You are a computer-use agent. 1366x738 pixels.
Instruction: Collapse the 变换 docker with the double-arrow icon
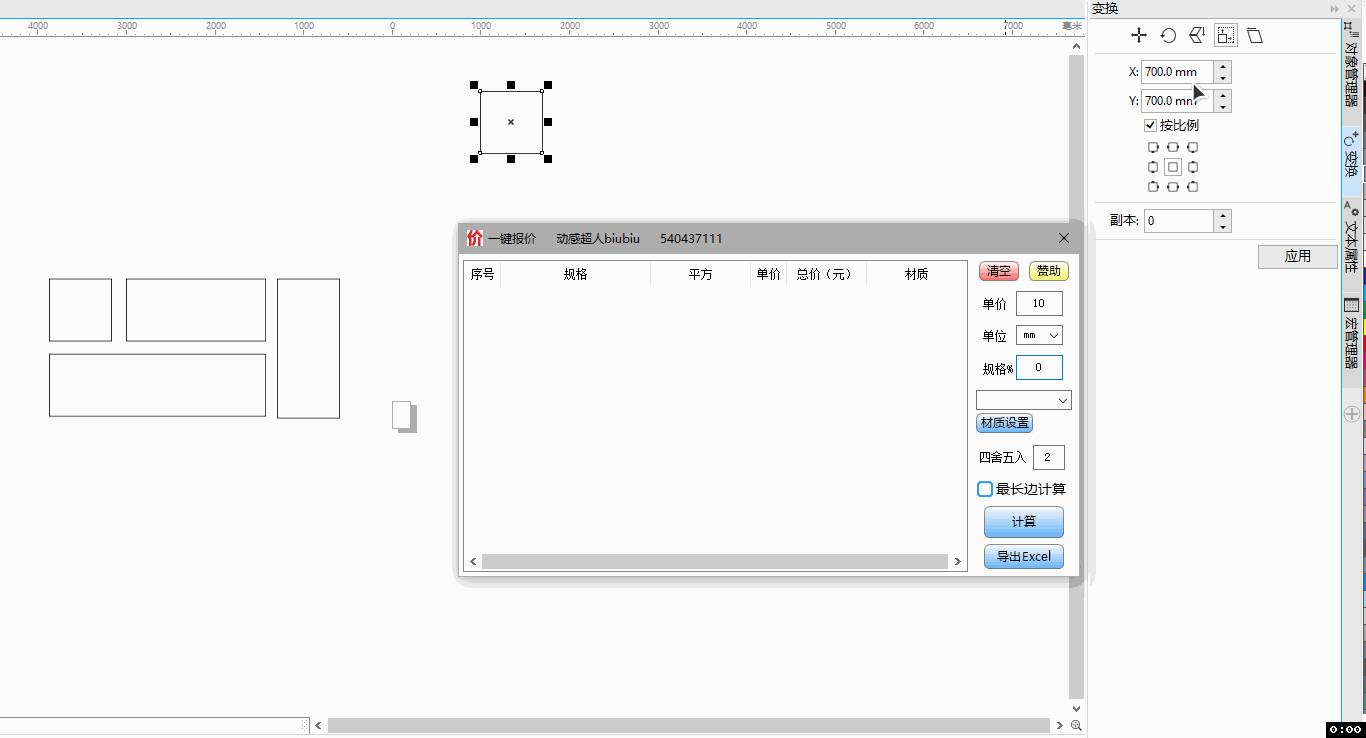point(1335,8)
